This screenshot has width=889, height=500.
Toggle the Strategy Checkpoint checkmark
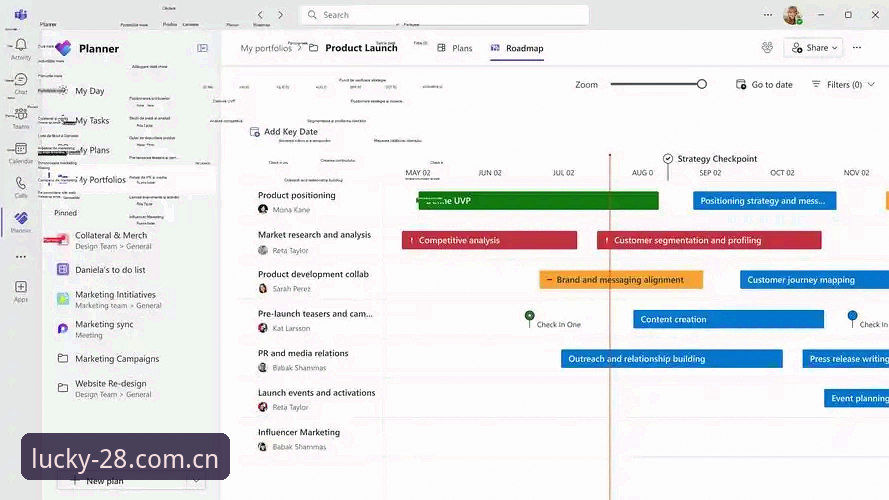tap(668, 159)
